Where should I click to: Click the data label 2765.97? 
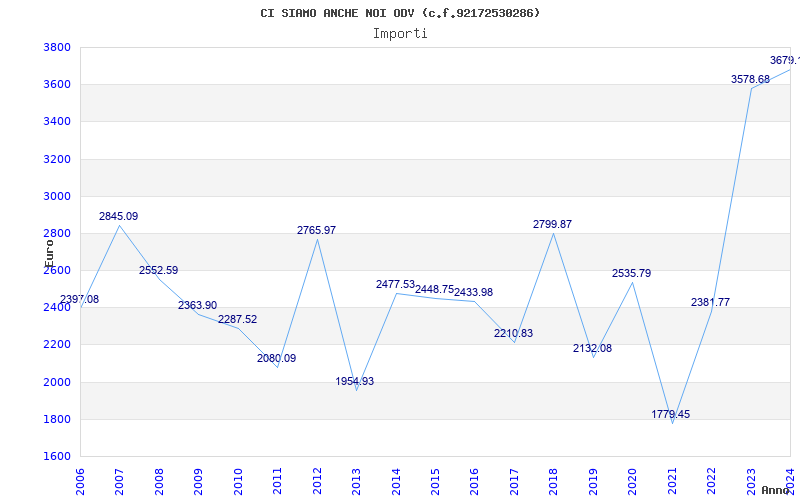coord(316,231)
